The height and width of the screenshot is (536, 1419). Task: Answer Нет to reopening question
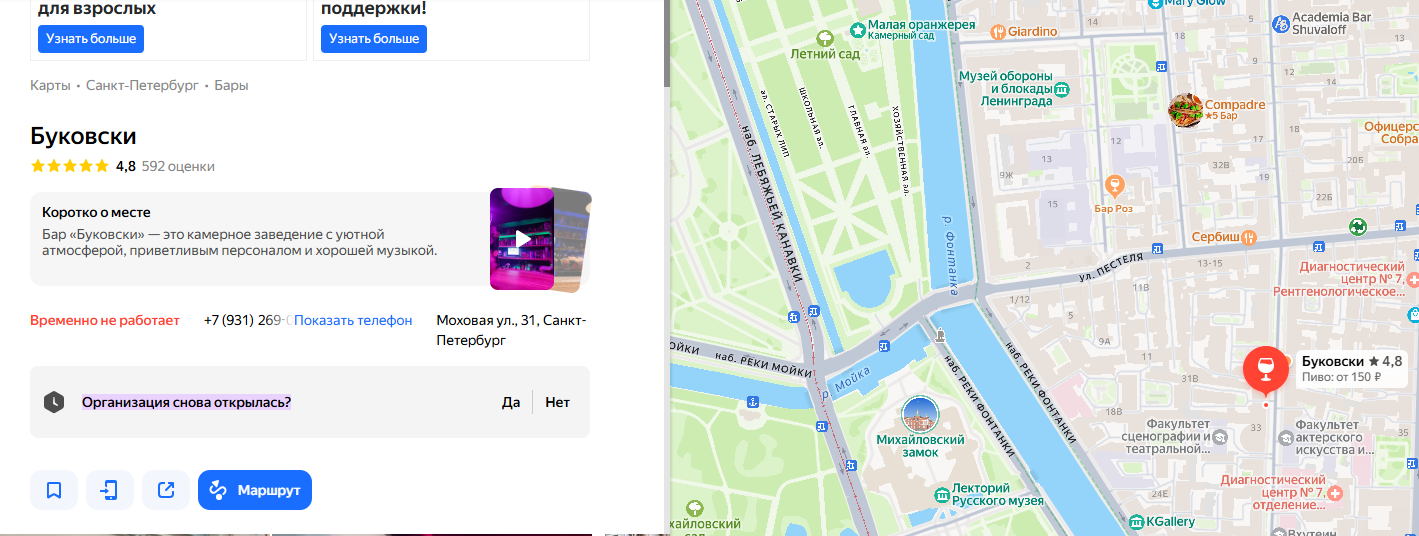coord(558,402)
